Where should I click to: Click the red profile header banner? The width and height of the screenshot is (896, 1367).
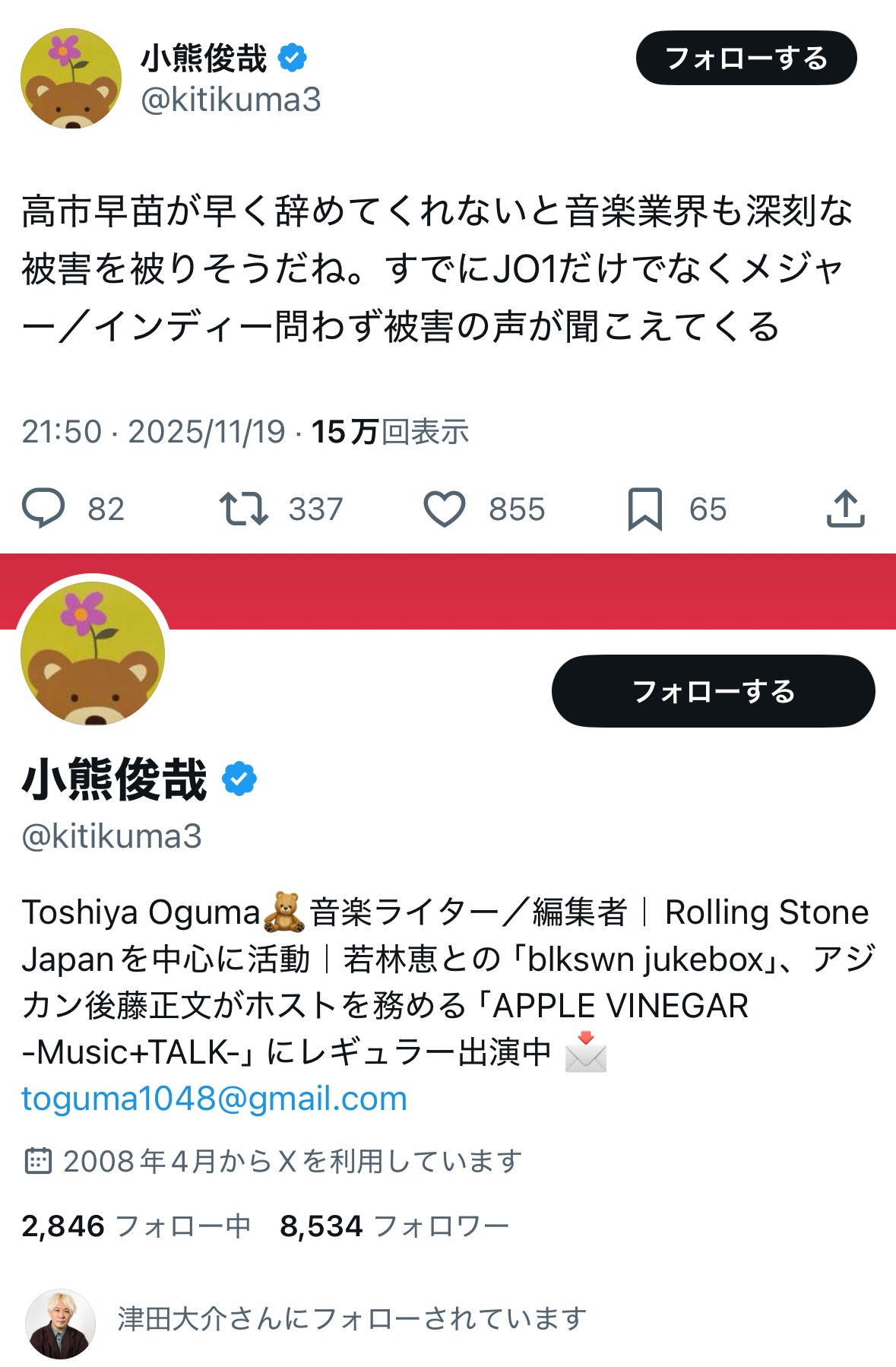tap(532, 591)
